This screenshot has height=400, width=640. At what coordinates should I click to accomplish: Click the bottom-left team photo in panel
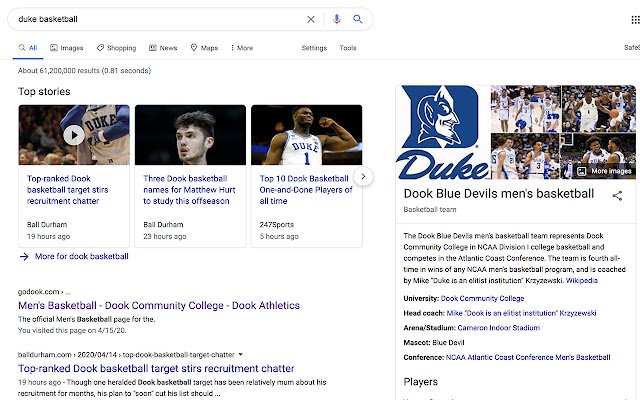pyautogui.click(x=526, y=156)
